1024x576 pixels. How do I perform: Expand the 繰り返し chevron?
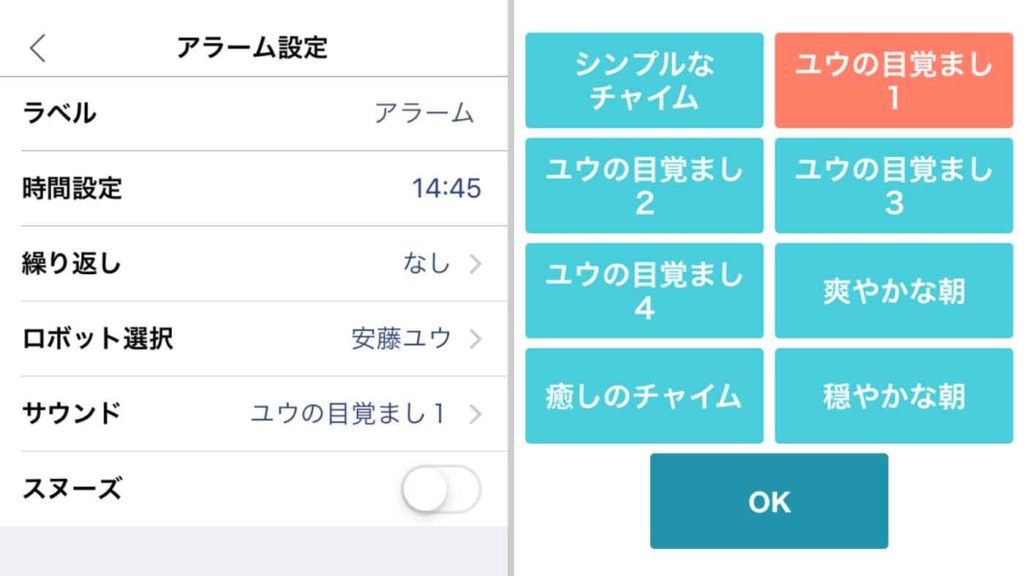tap(475, 264)
